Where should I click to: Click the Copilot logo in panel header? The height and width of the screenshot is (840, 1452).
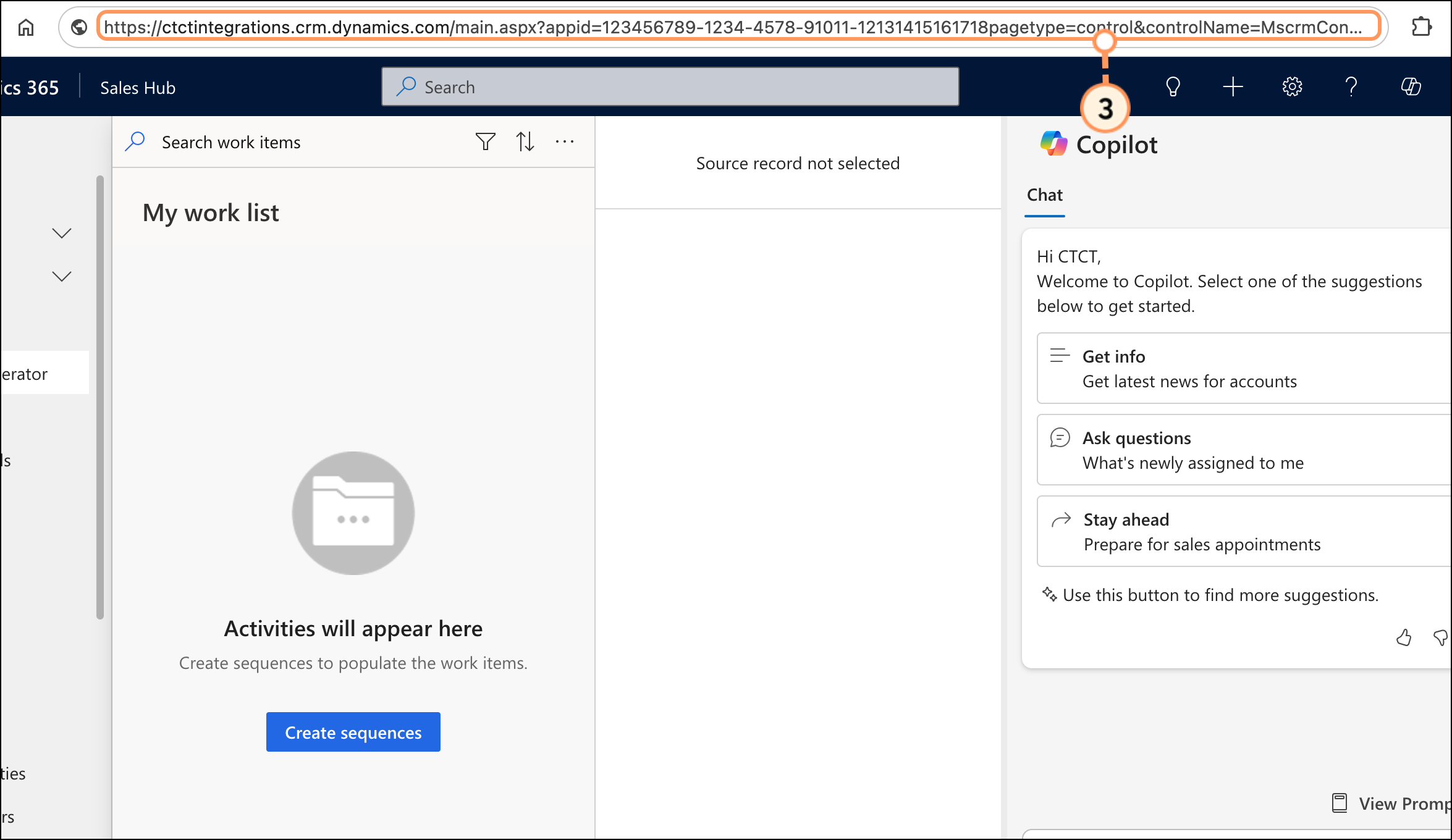[1053, 144]
